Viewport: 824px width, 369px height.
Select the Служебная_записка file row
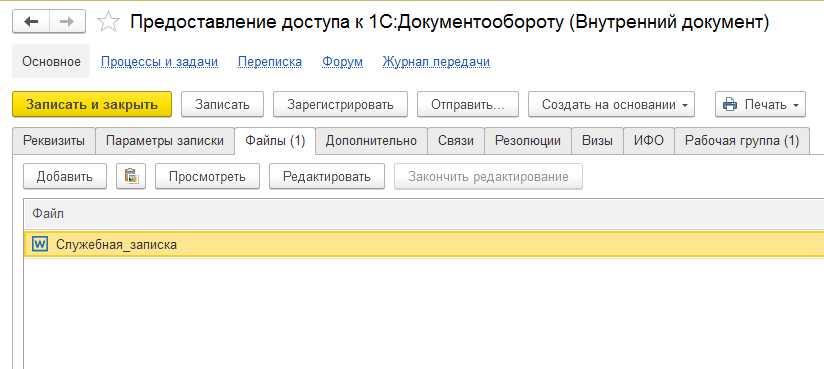point(424,244)
